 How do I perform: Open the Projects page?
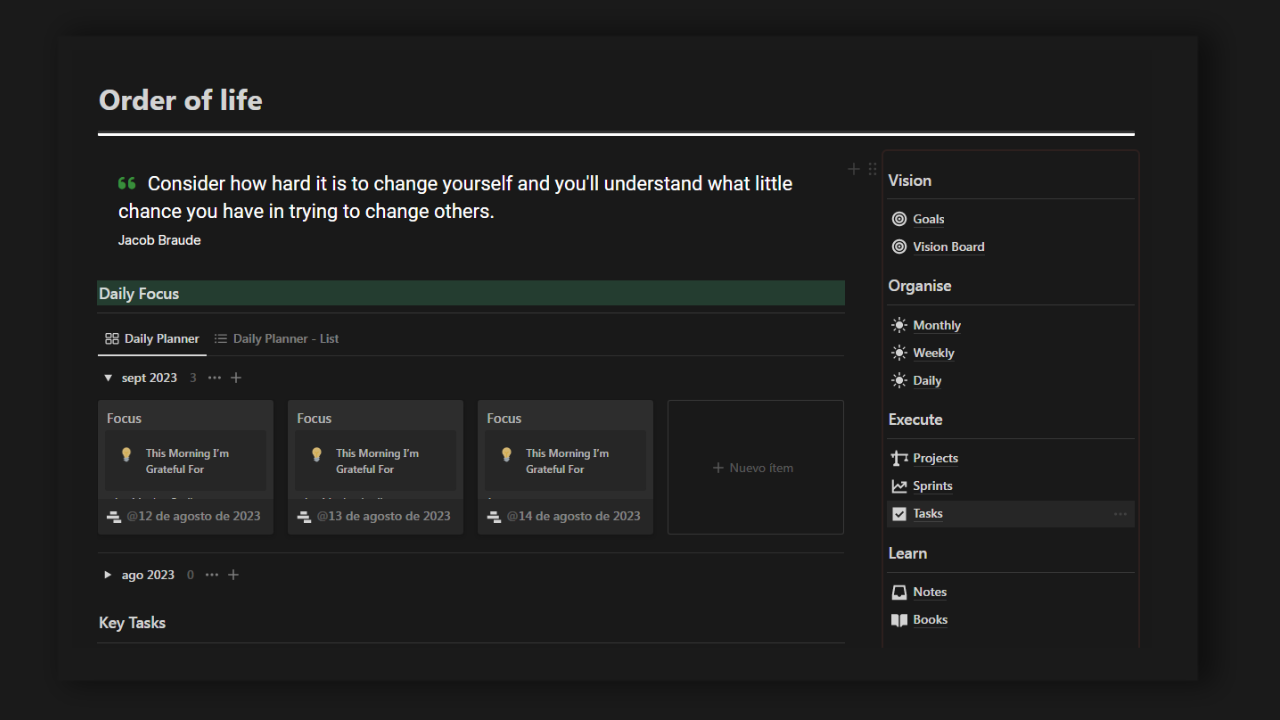(x=935, y=458)
